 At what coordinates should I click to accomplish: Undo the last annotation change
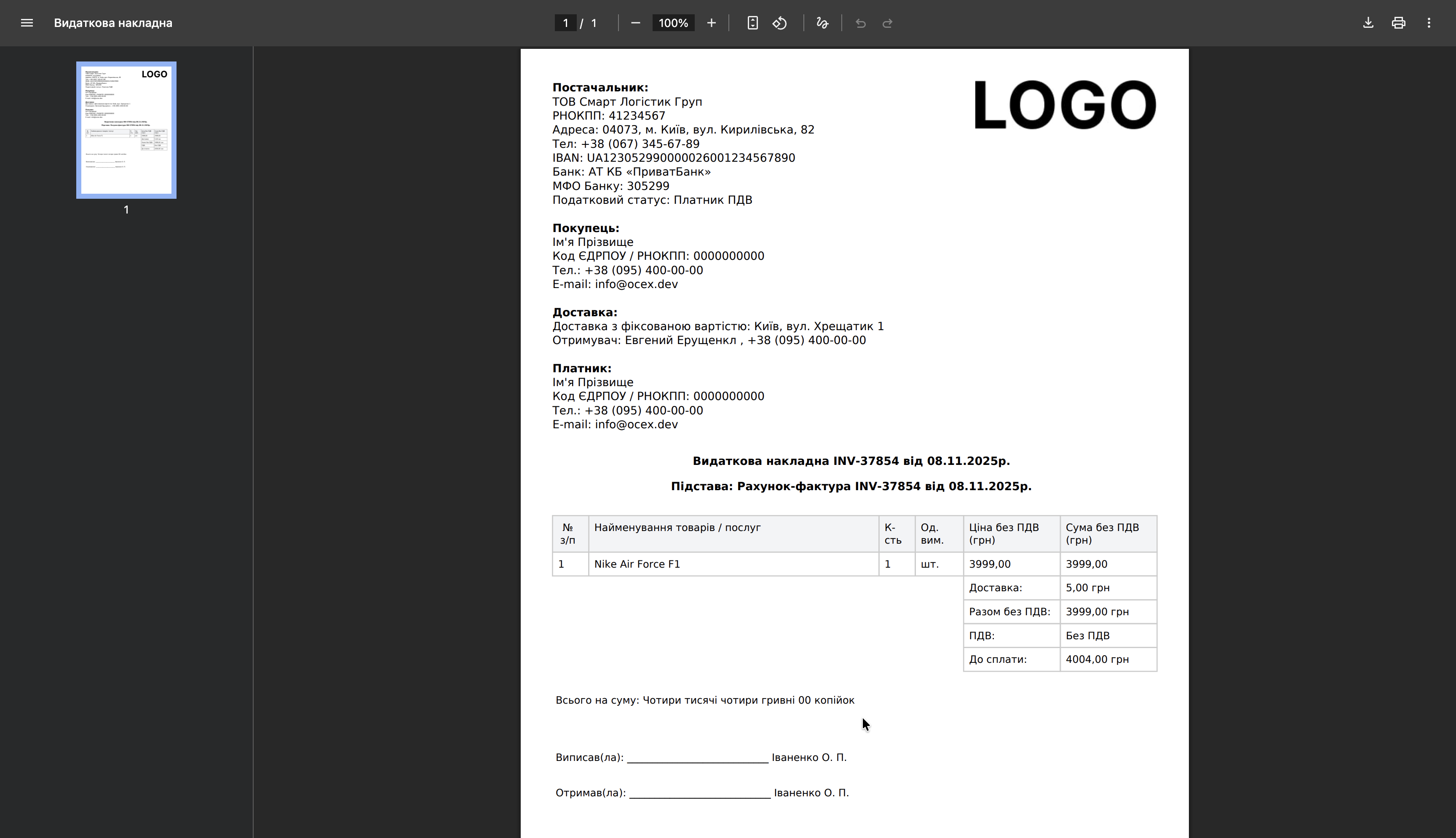click(x=859, y=23)
